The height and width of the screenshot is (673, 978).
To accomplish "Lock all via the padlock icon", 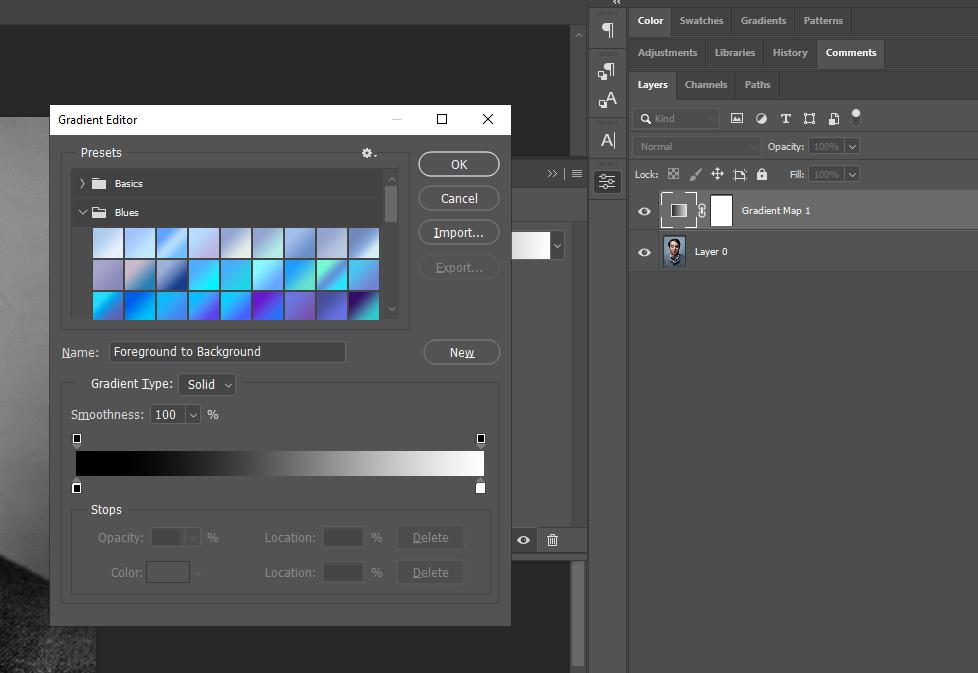I will click(761, 173).
